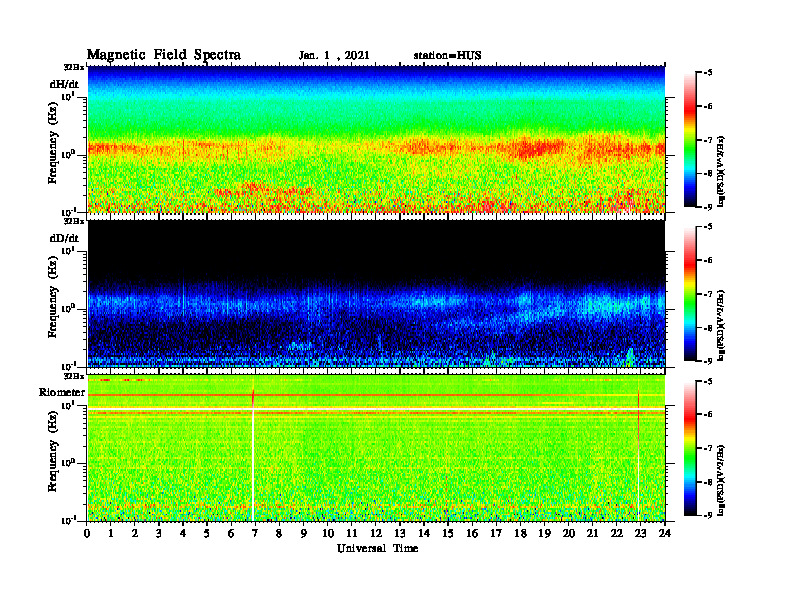Select hour "24" on the time axis
Image resolution: width=792 pixels, height=612 pixels.
665,533
